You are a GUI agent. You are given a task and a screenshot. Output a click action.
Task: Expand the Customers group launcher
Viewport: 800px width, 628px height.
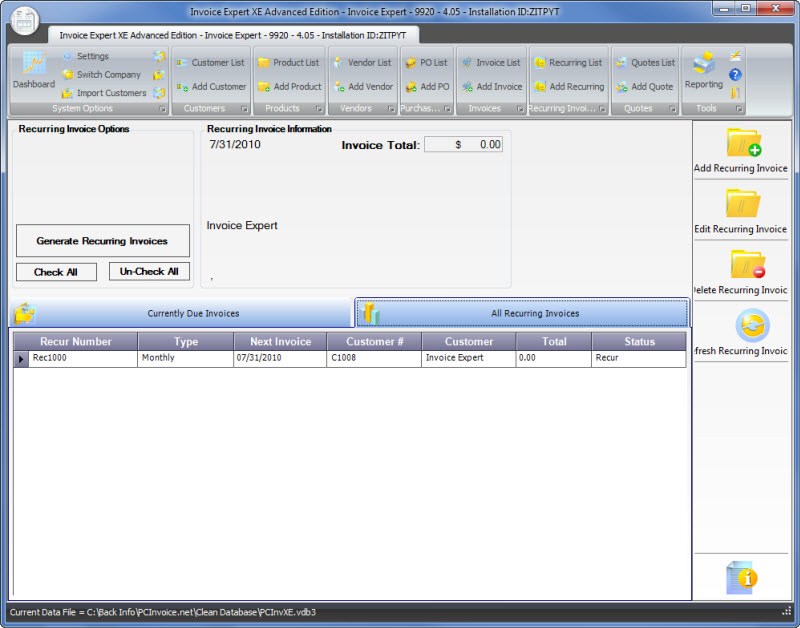coord(244,109)
